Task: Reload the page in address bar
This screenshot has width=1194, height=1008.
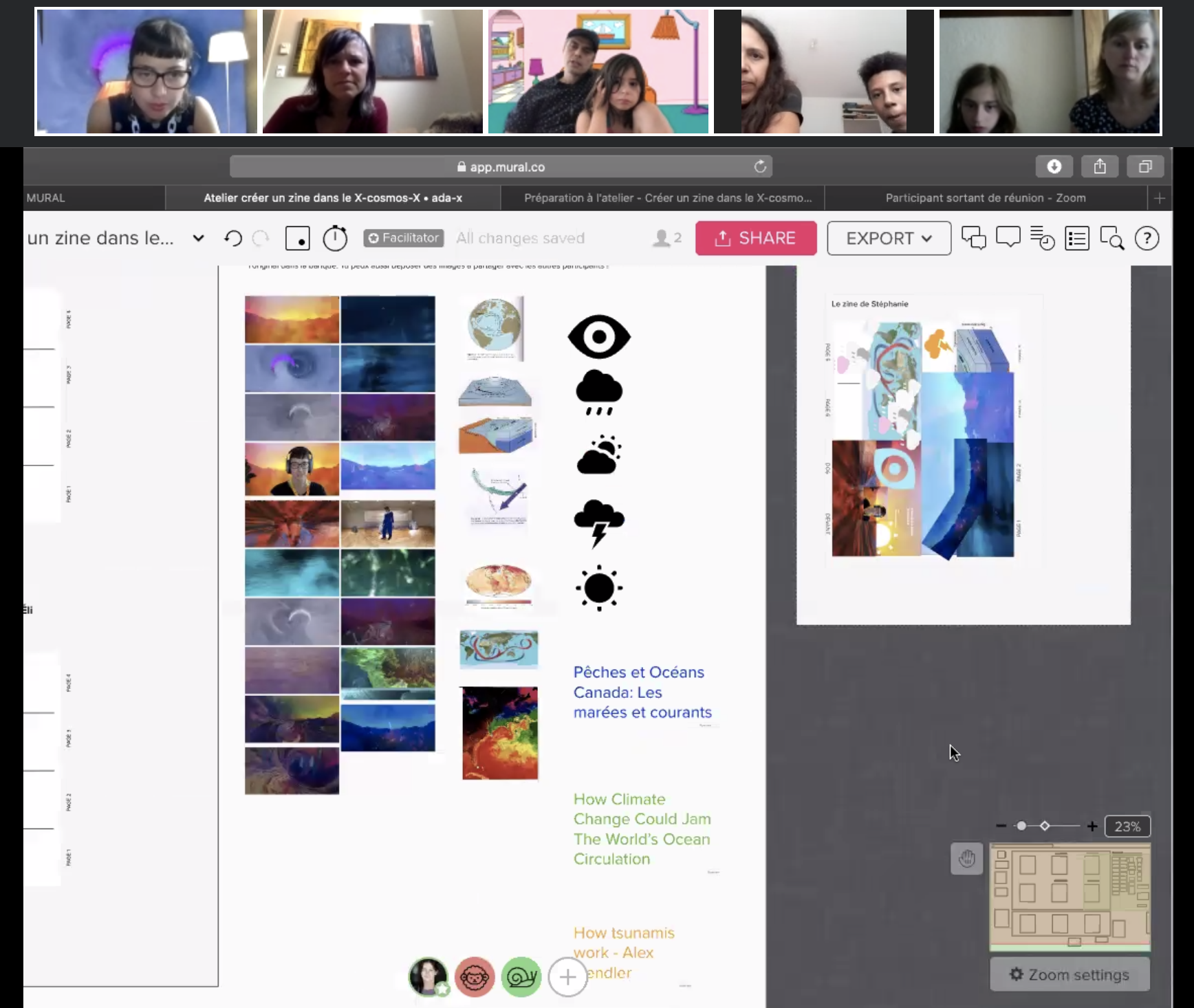Action: click(x=760, y=166)
